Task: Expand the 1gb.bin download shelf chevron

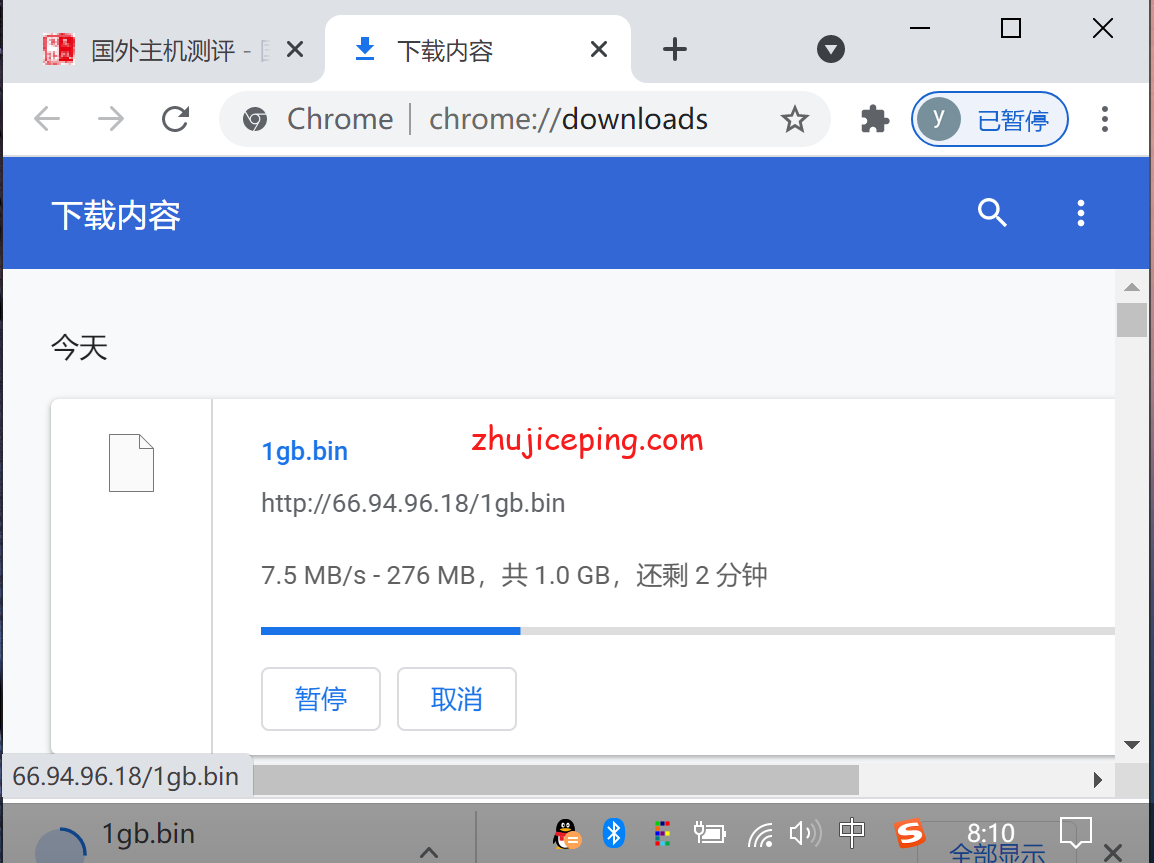Action: coord(429,852)
